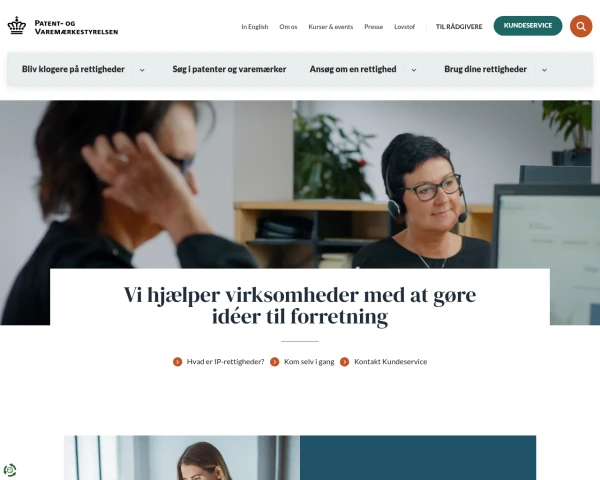Visit the Lovstof link
600x480 pixels.
tap(404, 27)
